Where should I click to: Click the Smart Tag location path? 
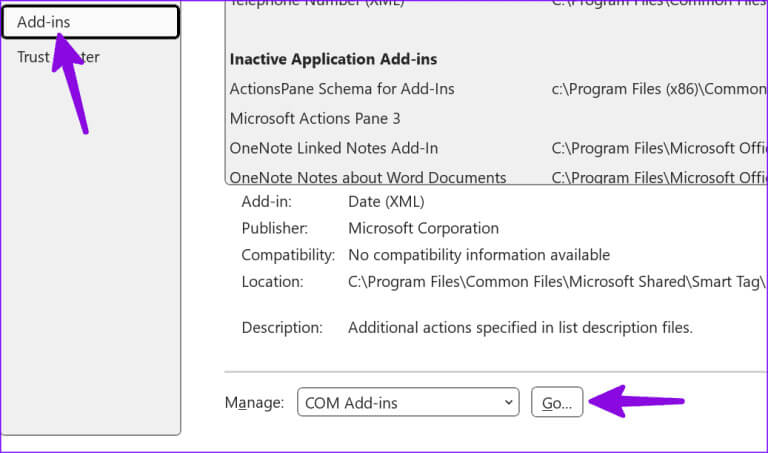(x=557, y=282)
